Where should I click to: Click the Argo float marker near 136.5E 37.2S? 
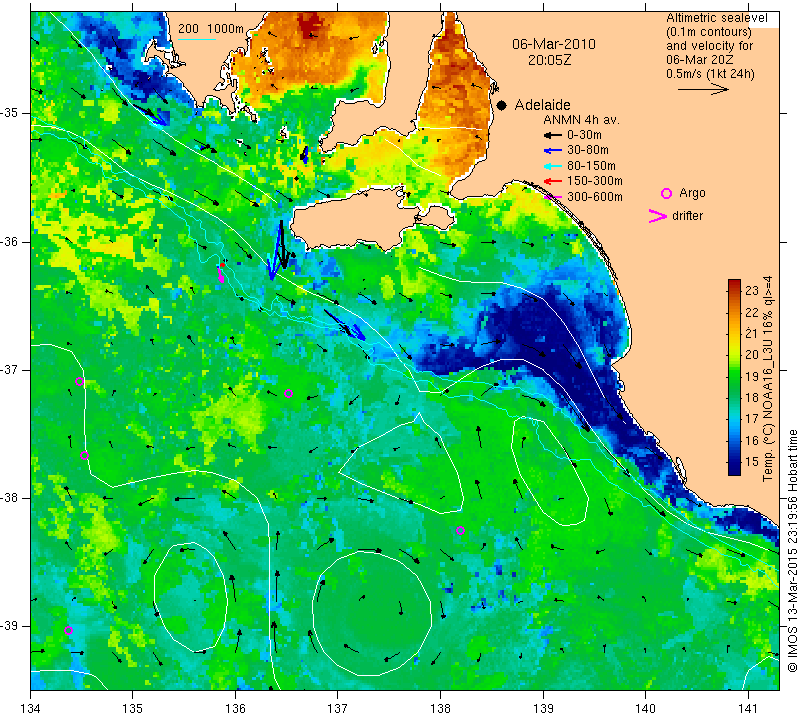pos(288,393)
